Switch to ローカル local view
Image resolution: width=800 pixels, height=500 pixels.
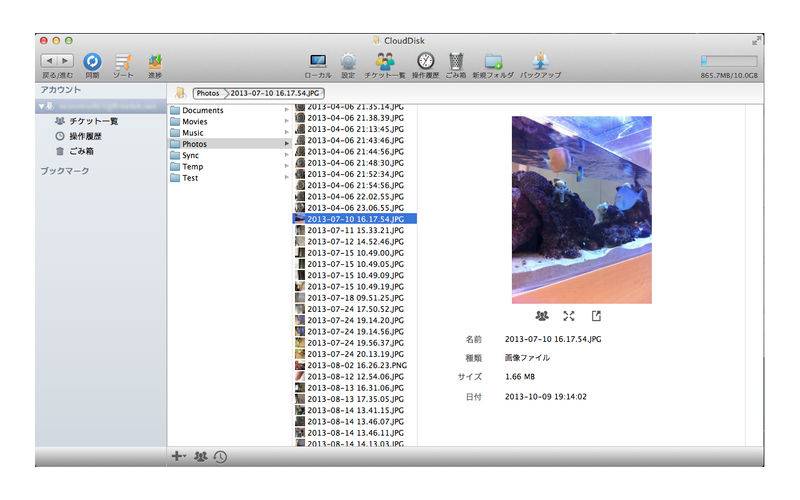pos(318,61)
